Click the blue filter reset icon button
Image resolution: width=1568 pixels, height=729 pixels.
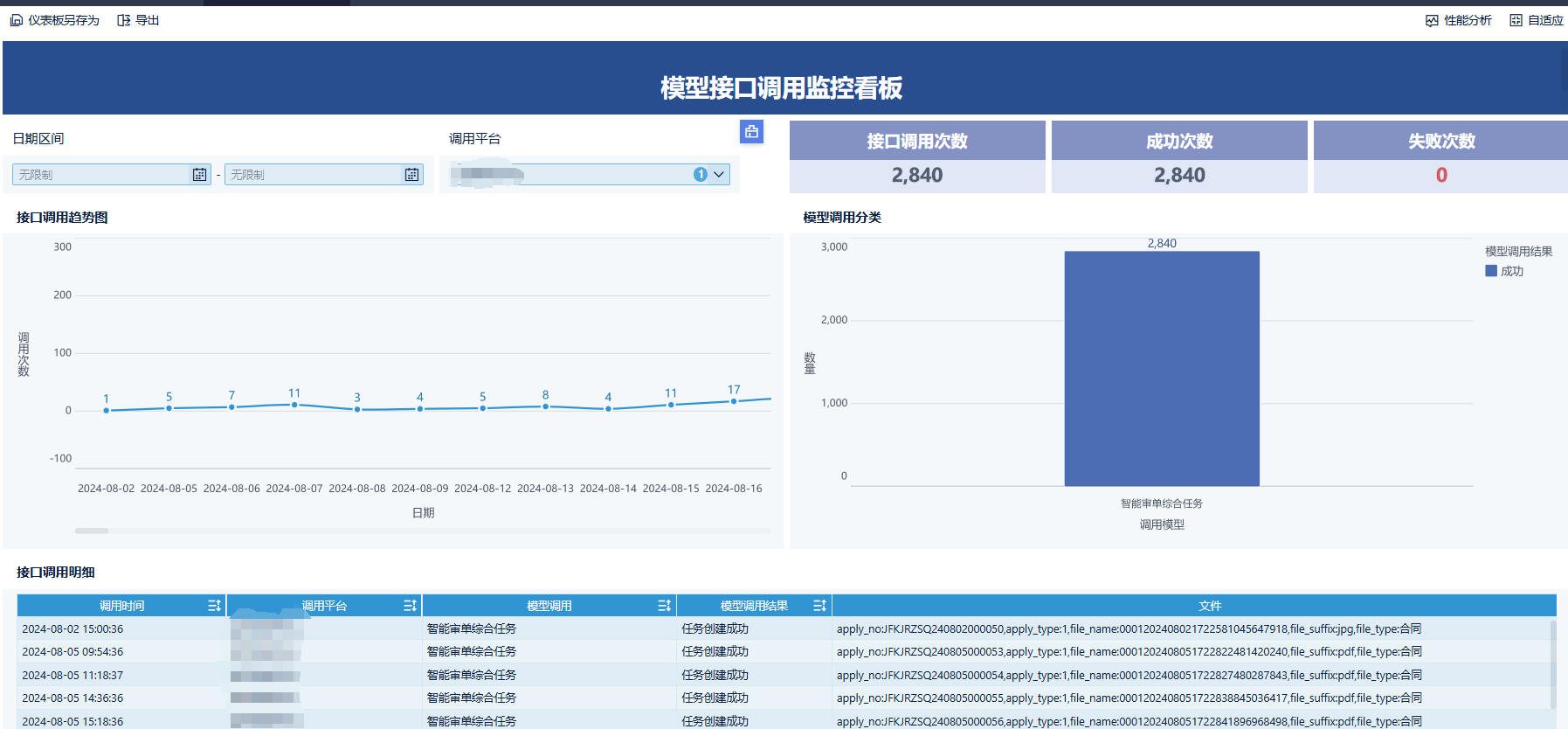click(x=751, y=132)
